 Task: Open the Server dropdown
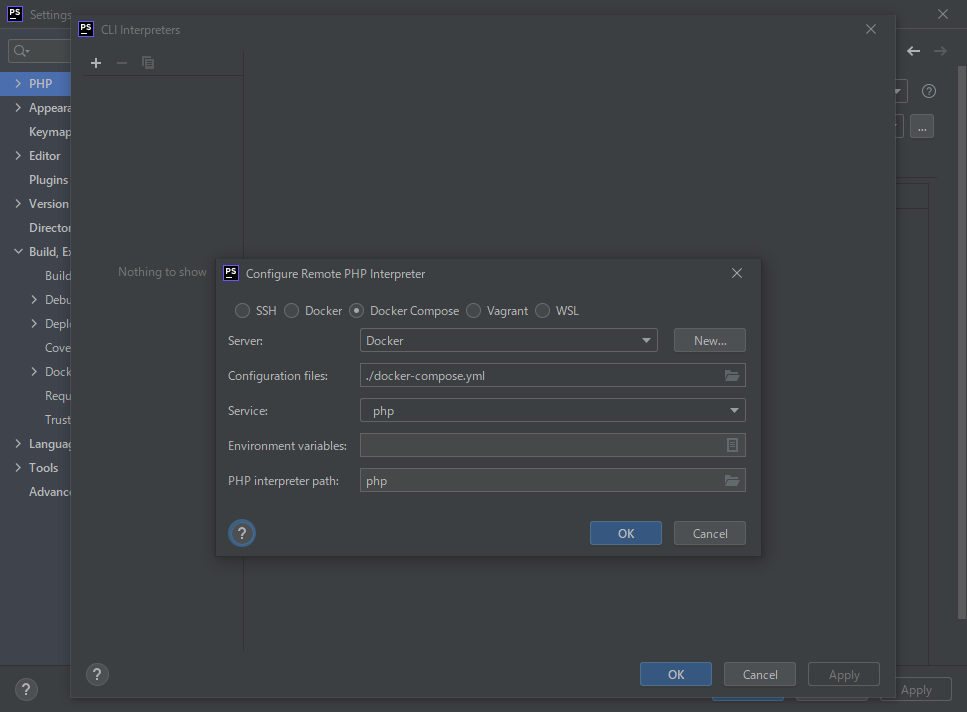(508, 341)
